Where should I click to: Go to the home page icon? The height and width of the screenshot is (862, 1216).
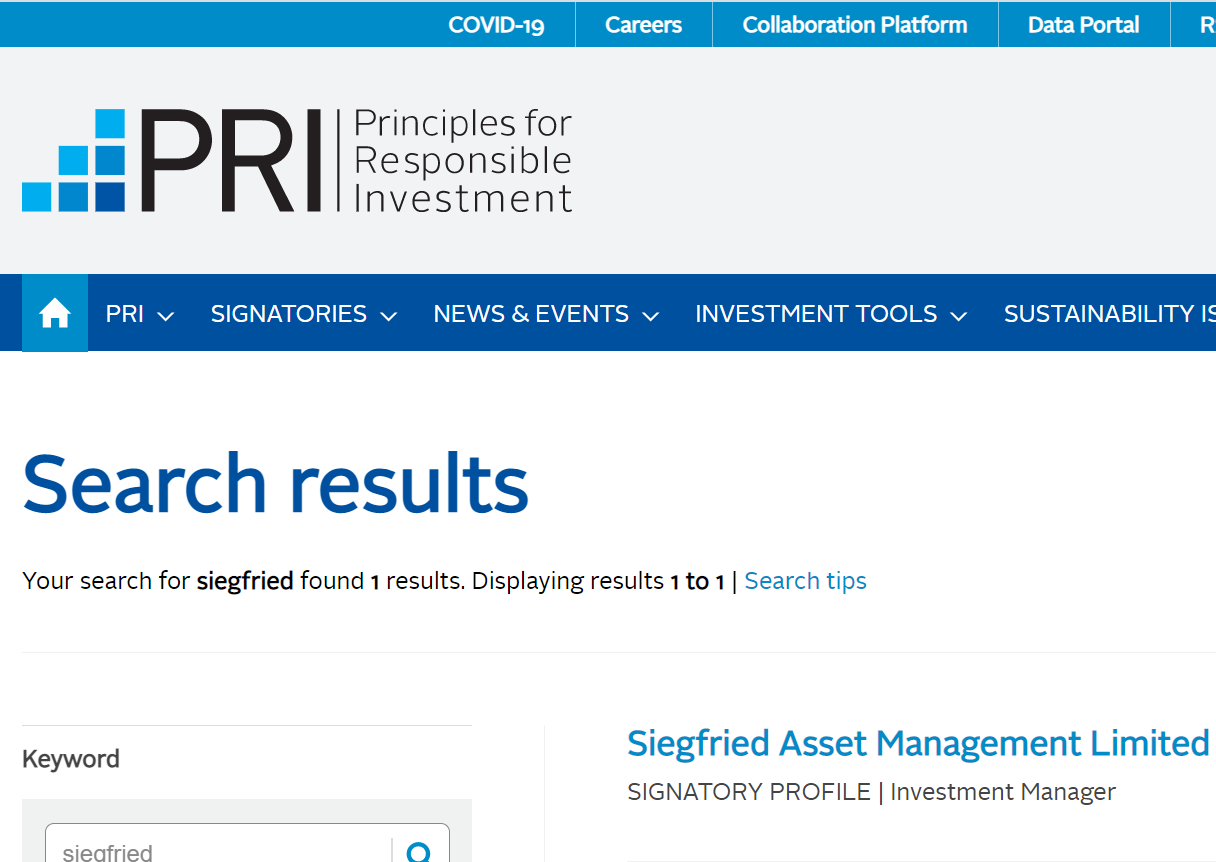[x=55, y=314]
